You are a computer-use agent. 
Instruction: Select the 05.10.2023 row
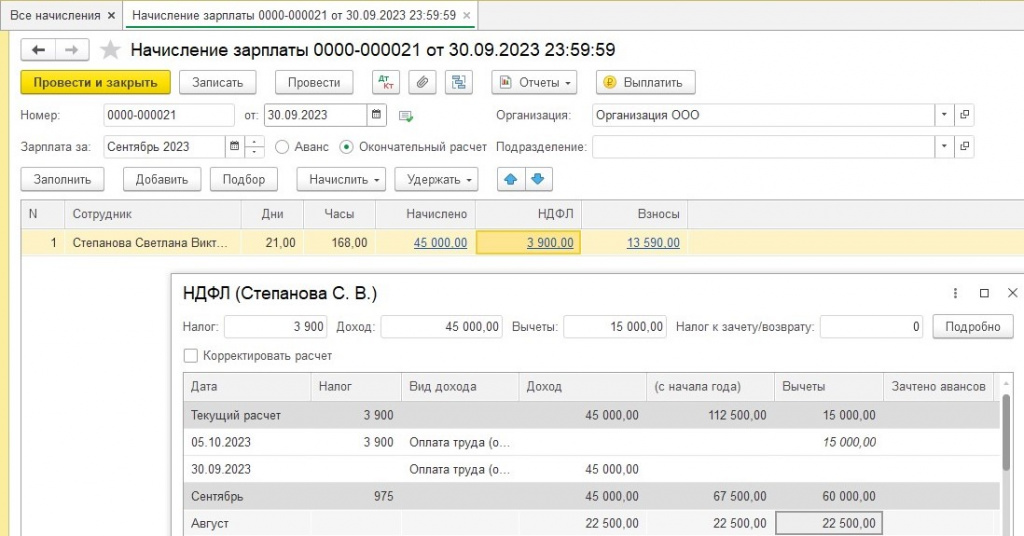[592, 442]
